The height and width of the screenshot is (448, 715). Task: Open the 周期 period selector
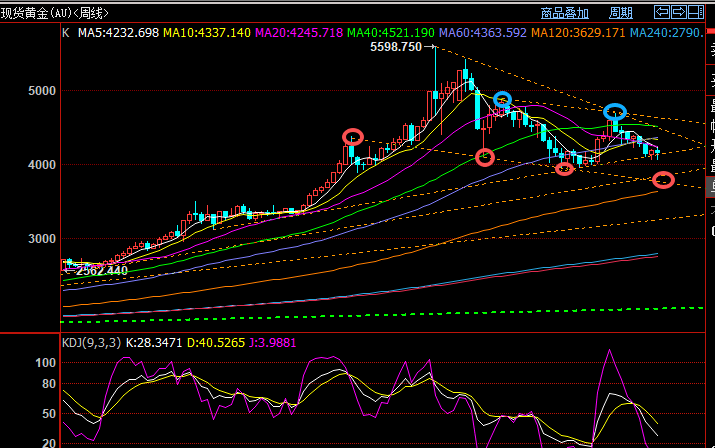pos(621,13)
